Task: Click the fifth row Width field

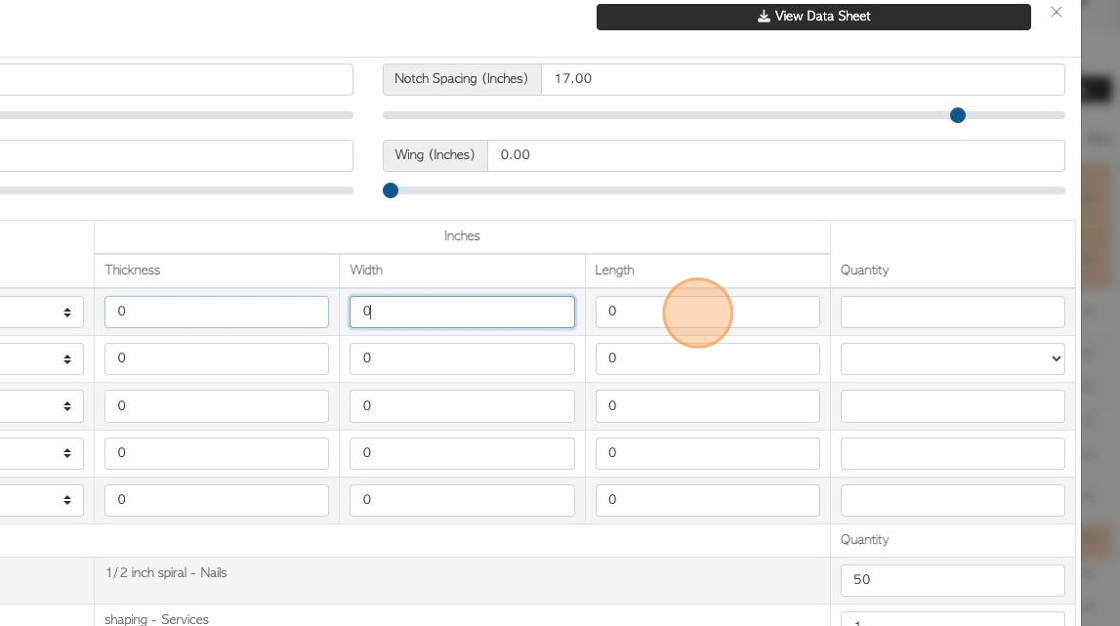Action: [462, 501]
